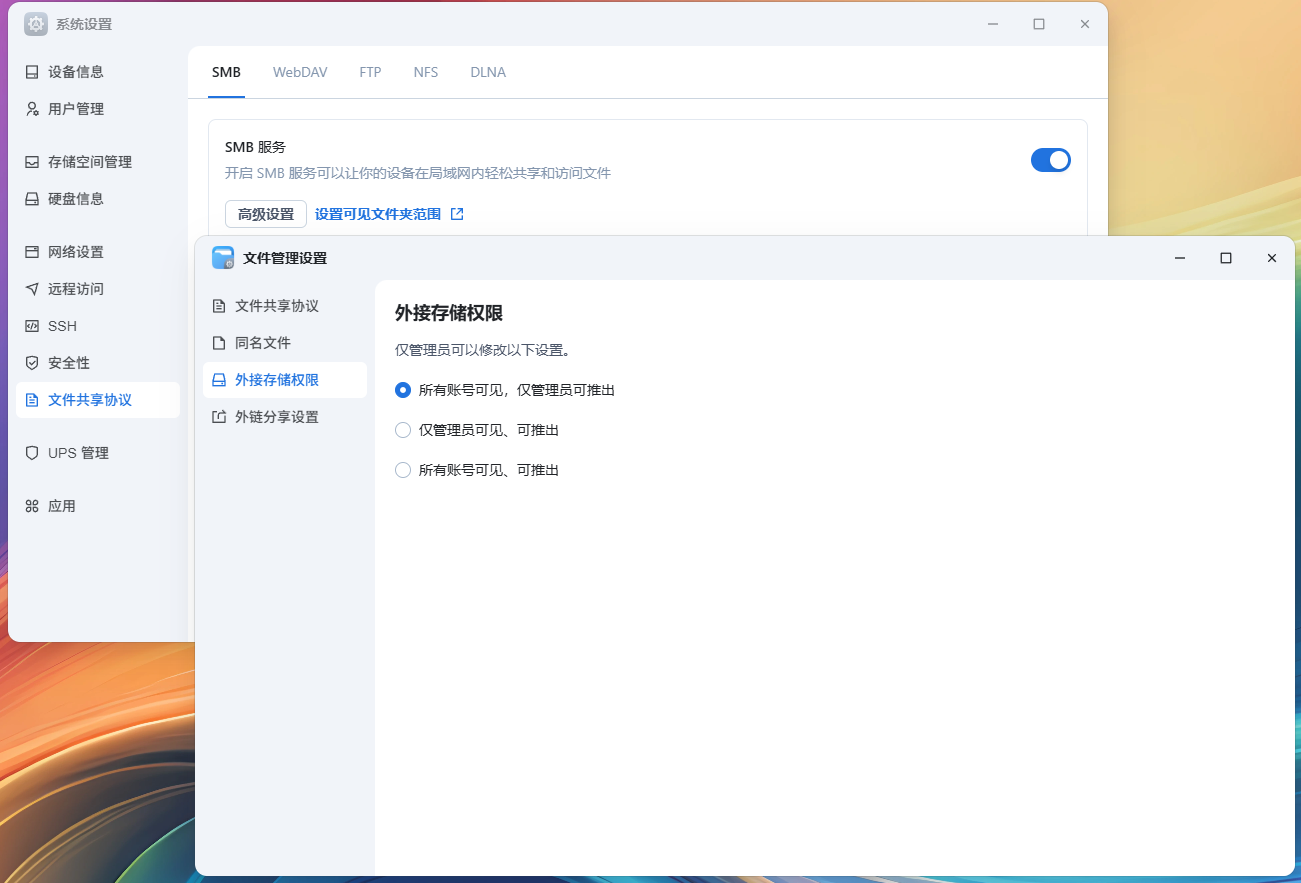Click the 应用 apps icon
Viewport: 1301px width, 883px height.
[x=32, y=506]
